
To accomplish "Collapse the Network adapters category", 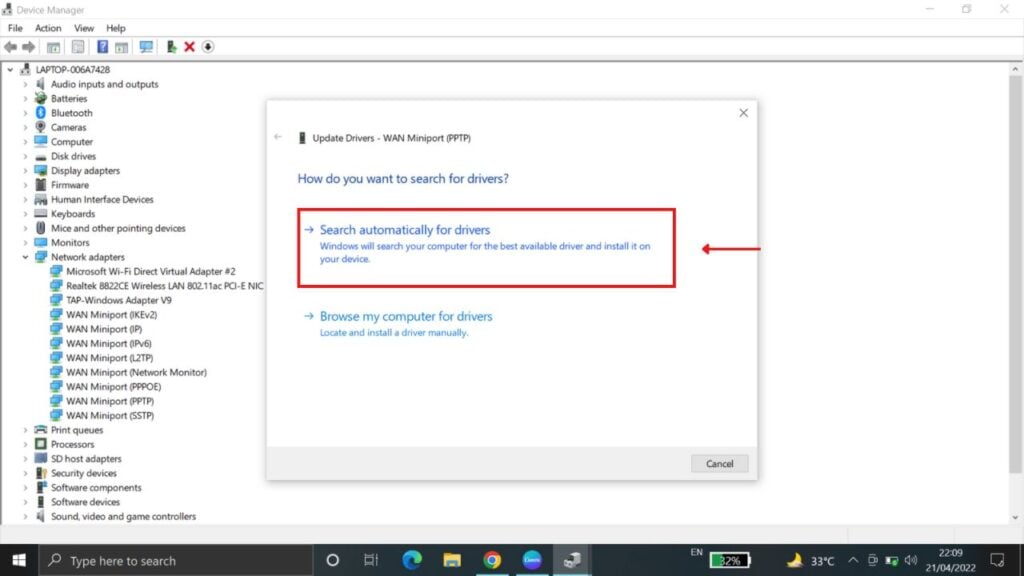I will (25, 257).
